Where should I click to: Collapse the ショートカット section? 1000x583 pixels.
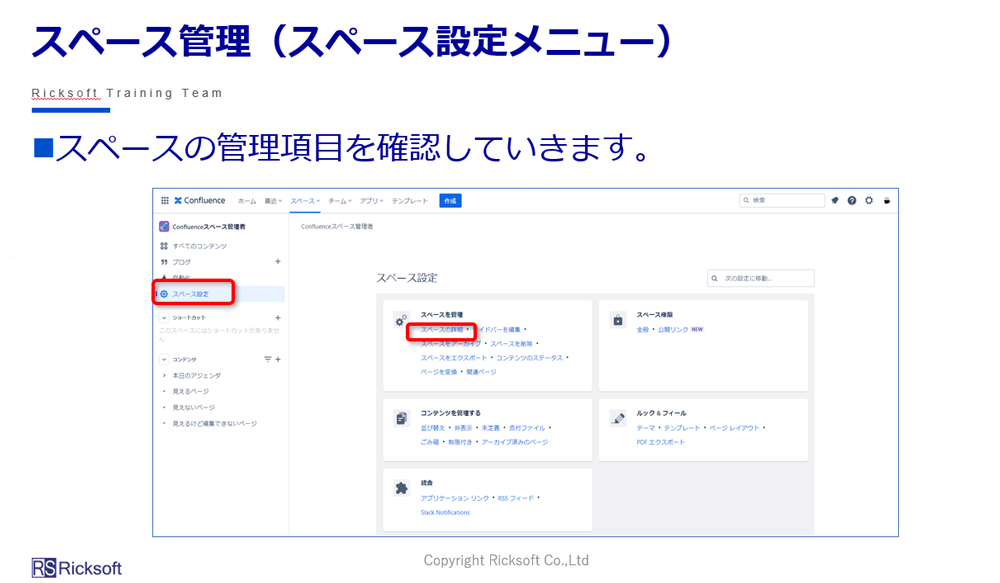pyautogui.click(x=164, y=318)
